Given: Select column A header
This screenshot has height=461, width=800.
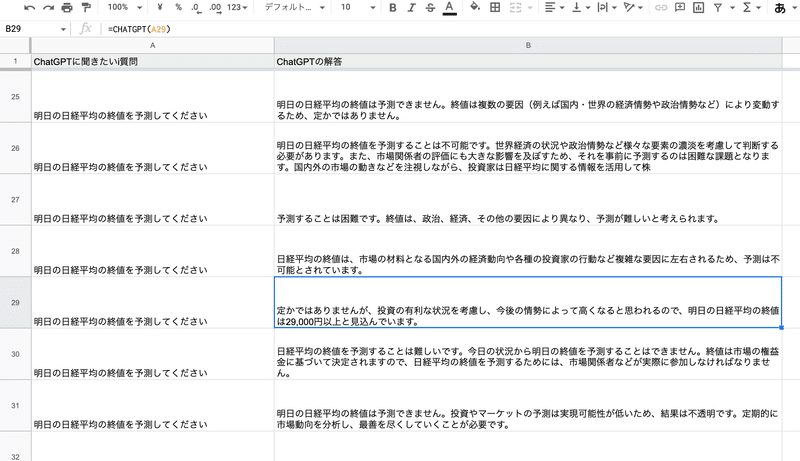Looking at the screenshot, I should [x=153, y=45].
